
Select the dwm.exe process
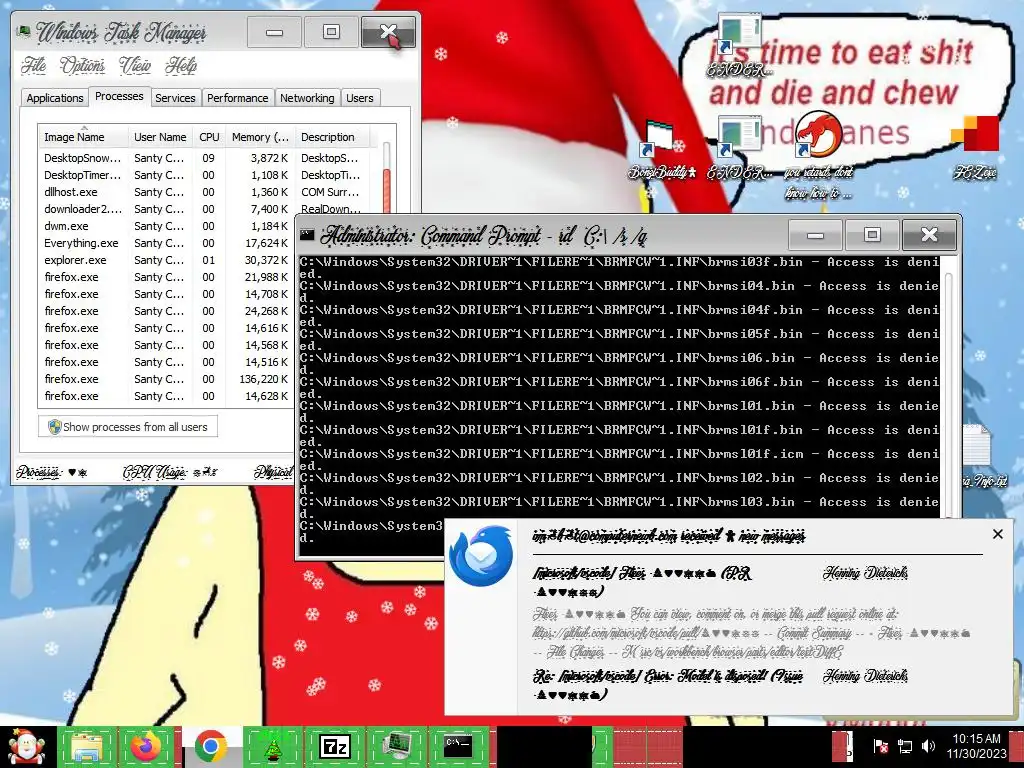coord(167,226)
